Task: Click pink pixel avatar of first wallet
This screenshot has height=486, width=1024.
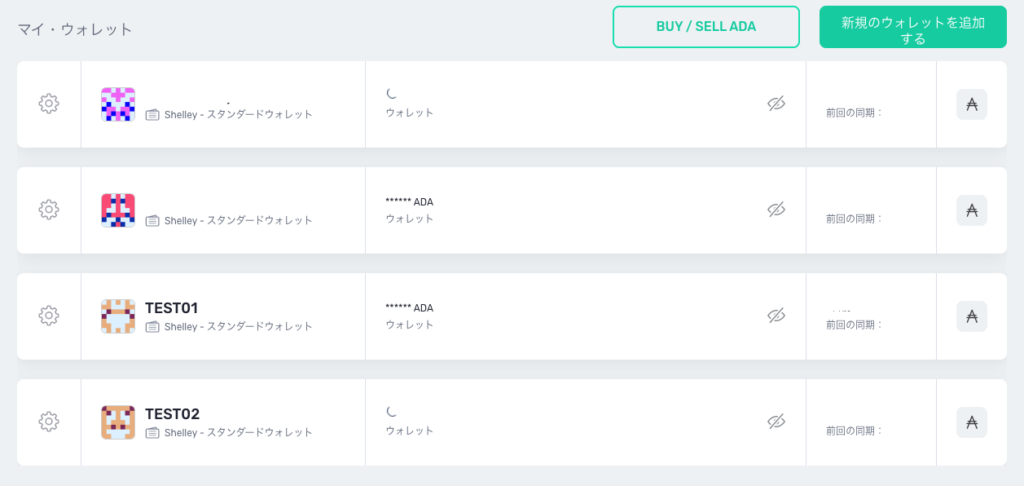Action: [118, 104]
